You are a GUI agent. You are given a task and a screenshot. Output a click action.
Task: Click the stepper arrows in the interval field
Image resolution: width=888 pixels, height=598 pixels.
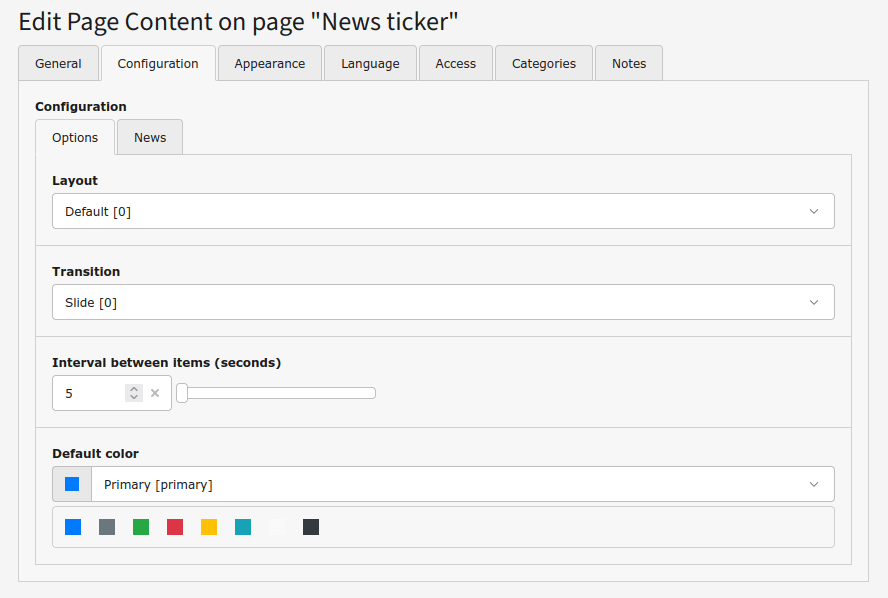click(x=134, y=393)
